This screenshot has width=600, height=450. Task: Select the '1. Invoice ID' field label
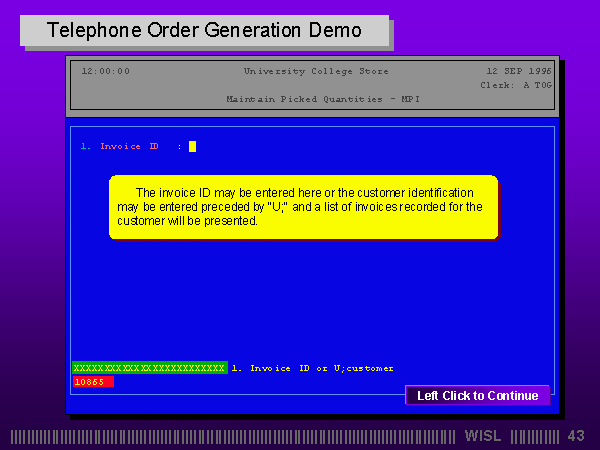point(120,146)
